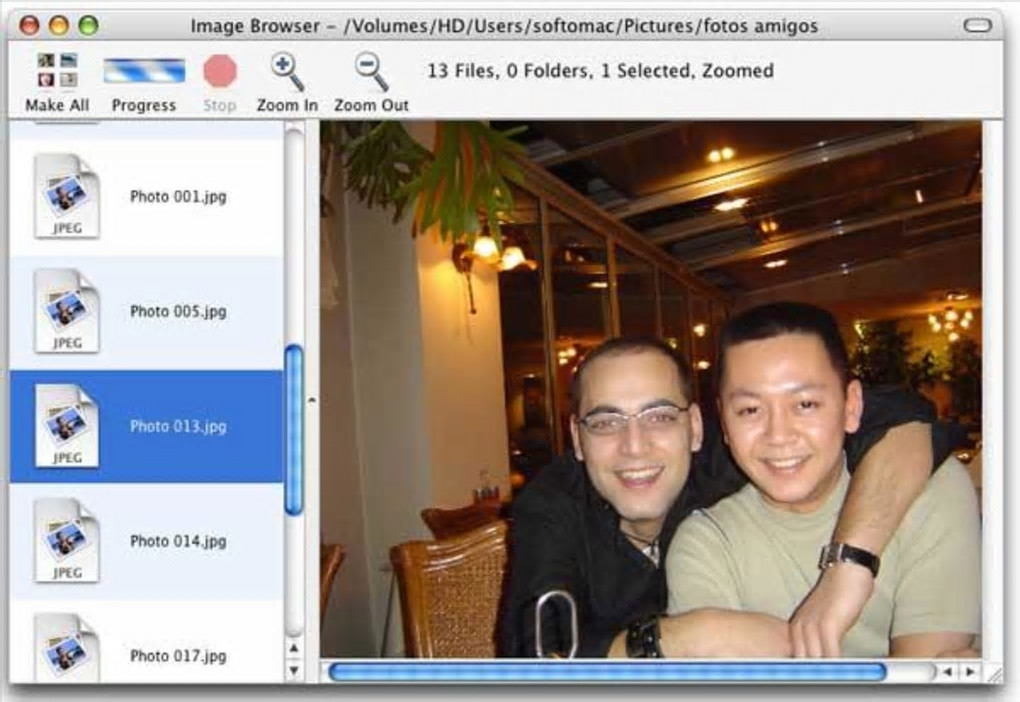
Task: Click the file list scroll down arrow
Action: point(294,670)
